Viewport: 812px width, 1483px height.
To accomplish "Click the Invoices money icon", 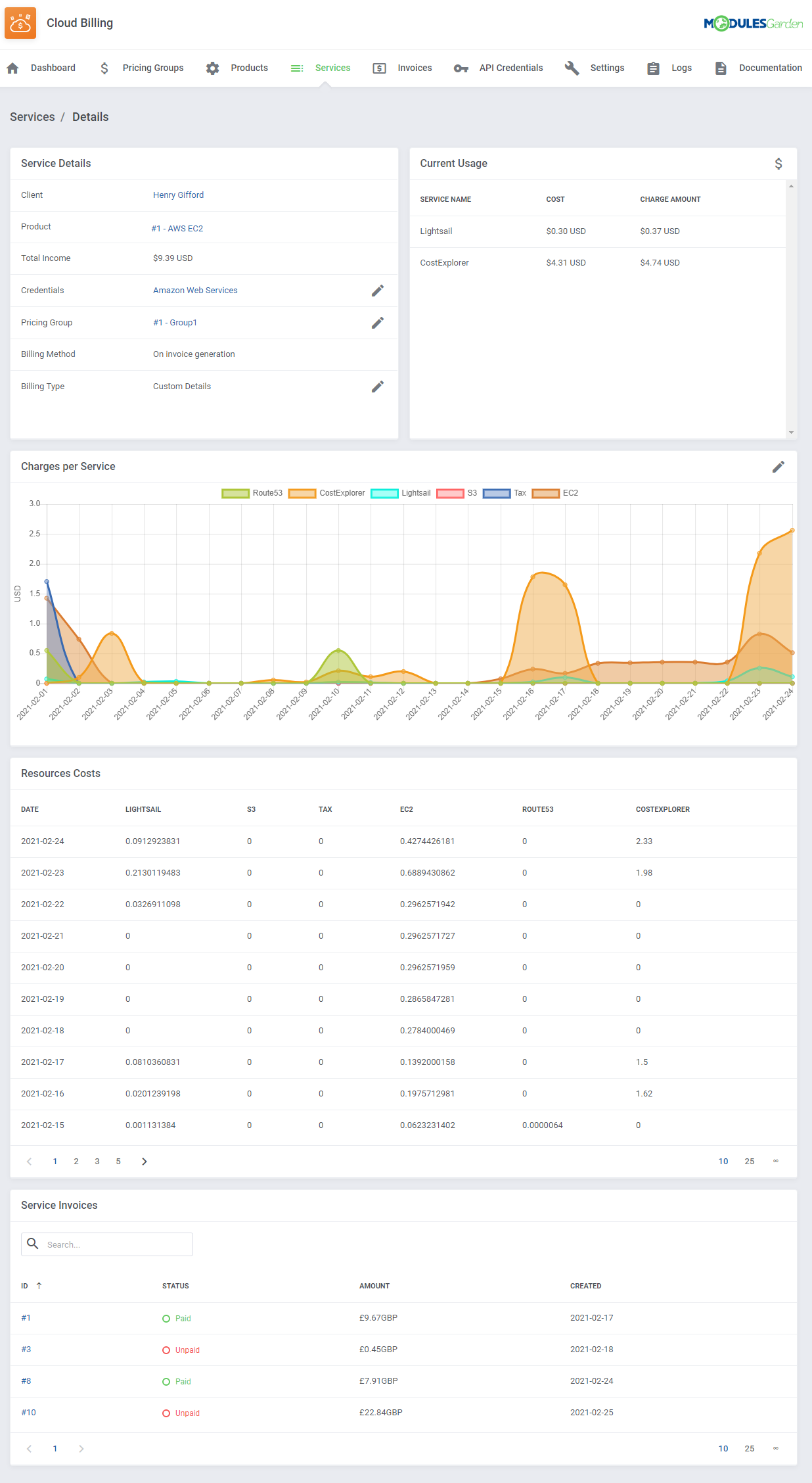I will tap(379, 68).
